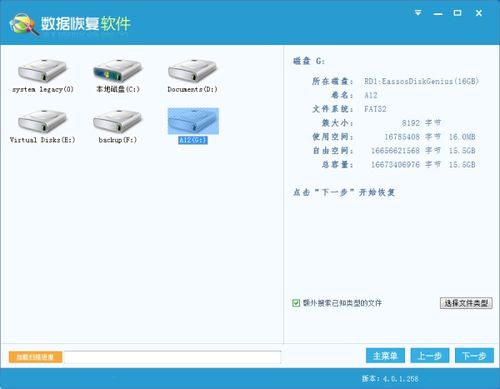Screen dimensions: 500x389
Task: Select the 本地磁盘(C:) drive icon
Action: [118, 71]
